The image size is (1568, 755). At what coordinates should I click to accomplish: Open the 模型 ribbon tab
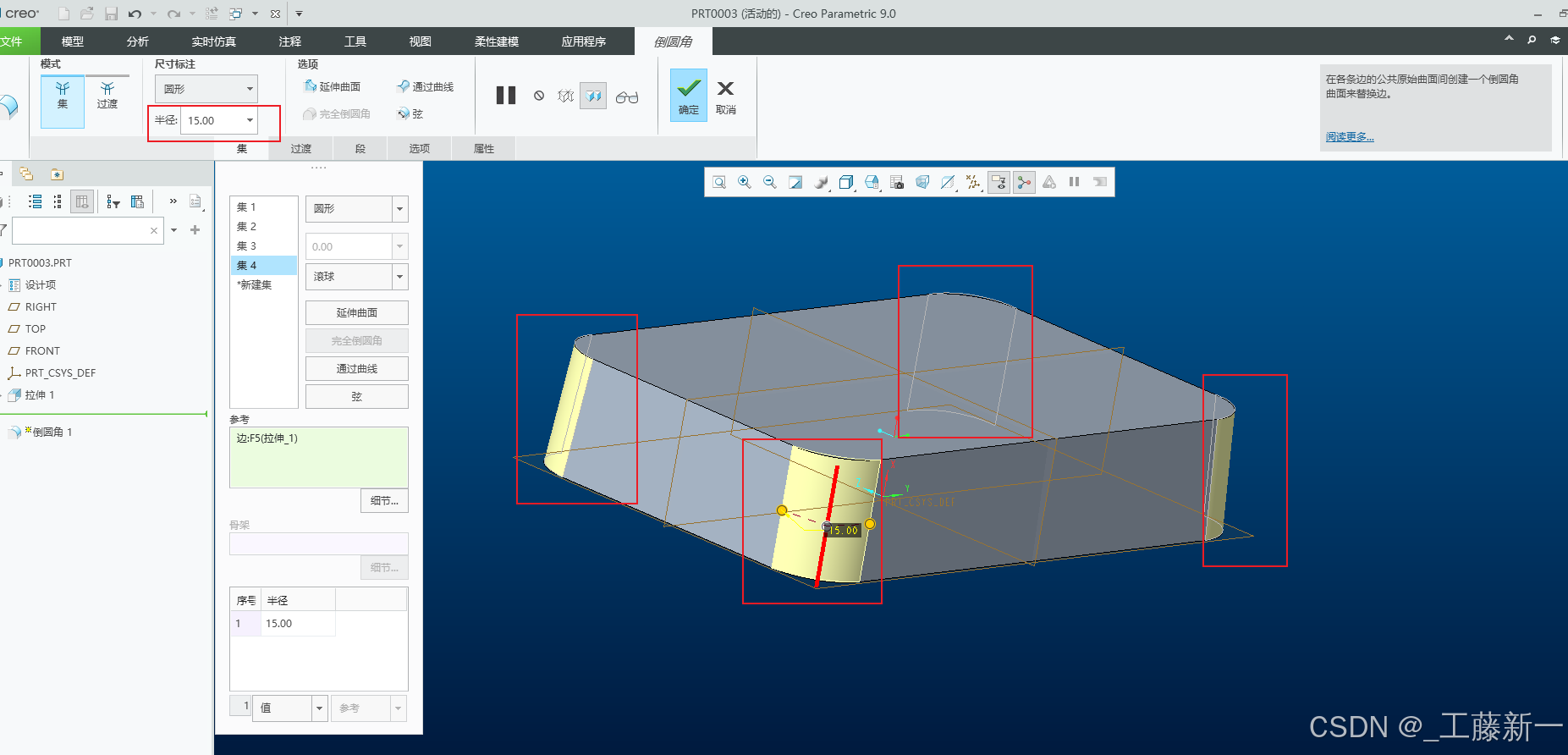[x=73, y=41]
